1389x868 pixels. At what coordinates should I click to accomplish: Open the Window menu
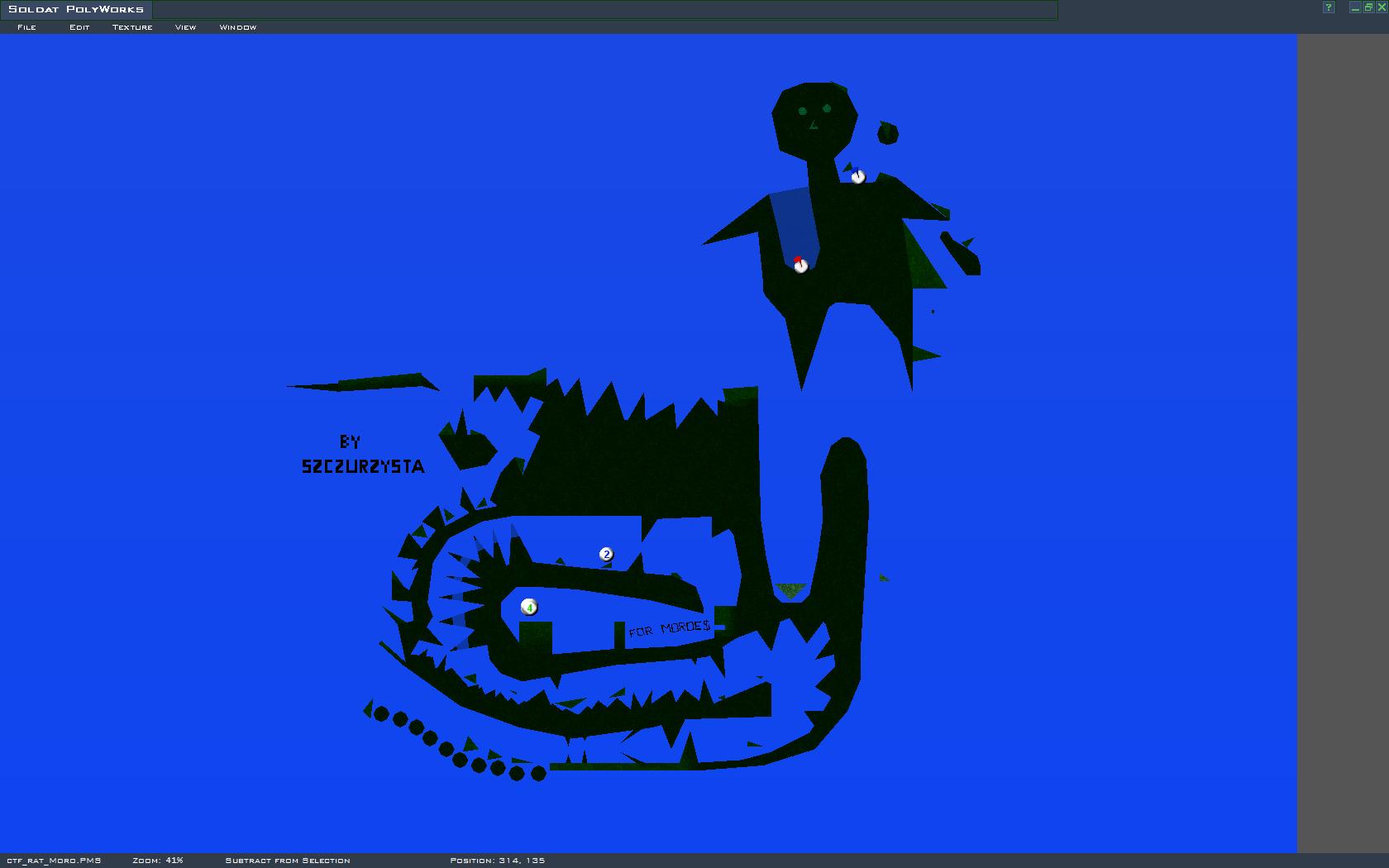tap(237, 27)
